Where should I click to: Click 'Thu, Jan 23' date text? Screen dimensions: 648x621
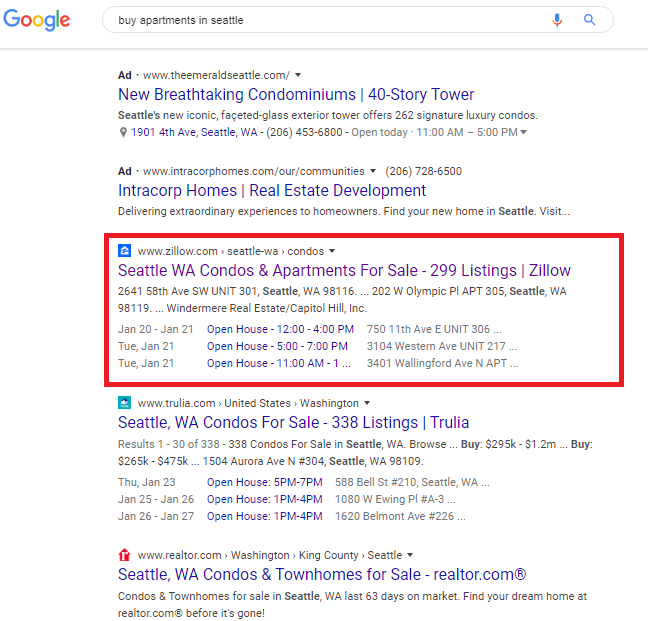pos(147,482)
